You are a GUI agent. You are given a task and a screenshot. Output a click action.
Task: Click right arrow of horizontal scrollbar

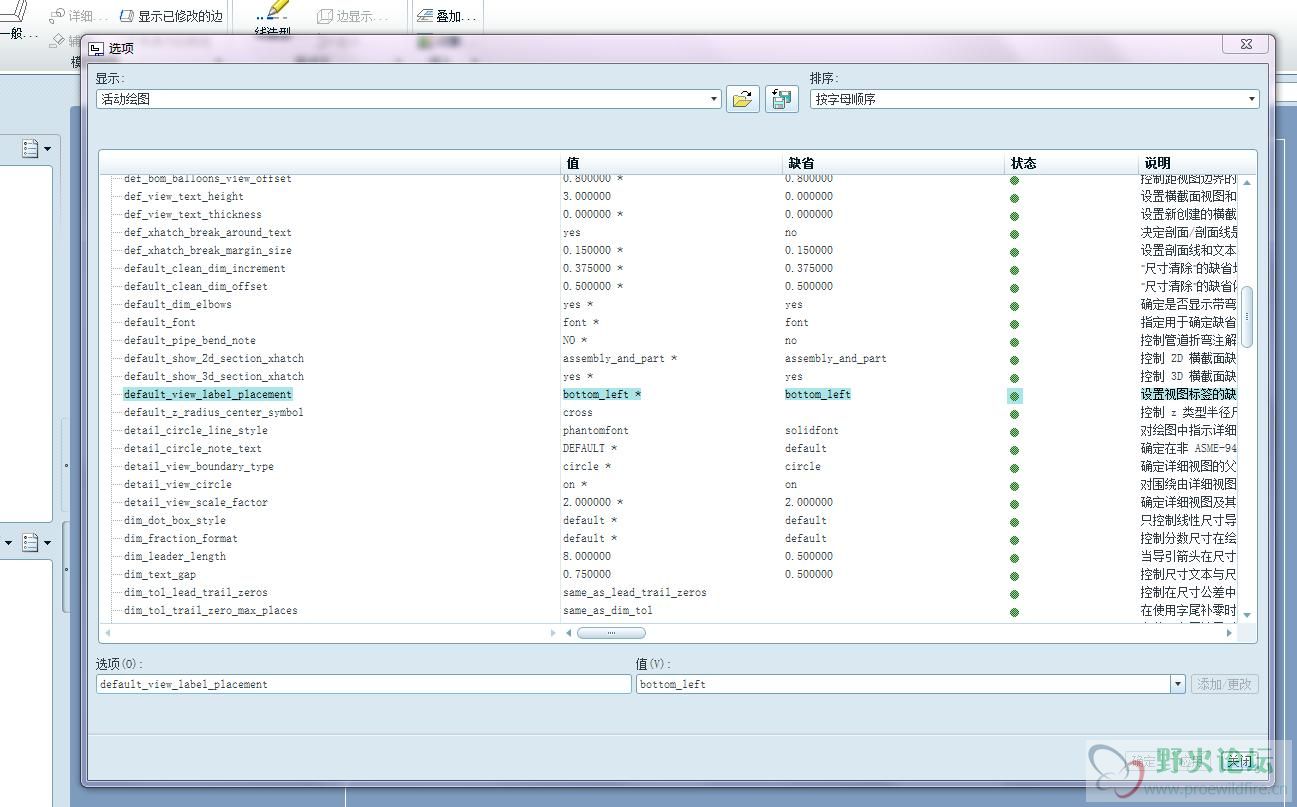[1231, 633]
